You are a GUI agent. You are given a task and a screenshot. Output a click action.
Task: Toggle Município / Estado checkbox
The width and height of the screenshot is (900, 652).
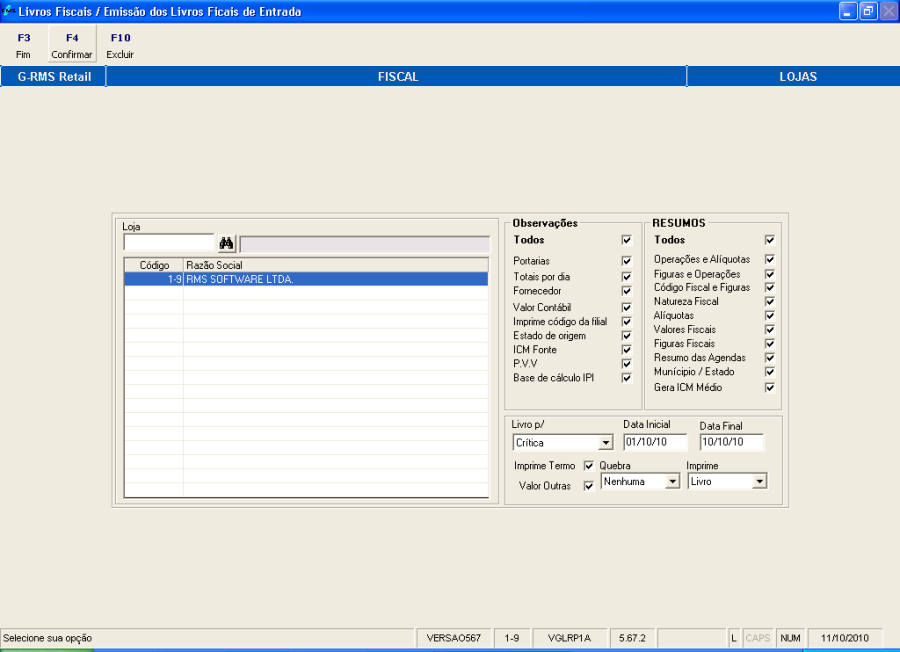(770, 372)
